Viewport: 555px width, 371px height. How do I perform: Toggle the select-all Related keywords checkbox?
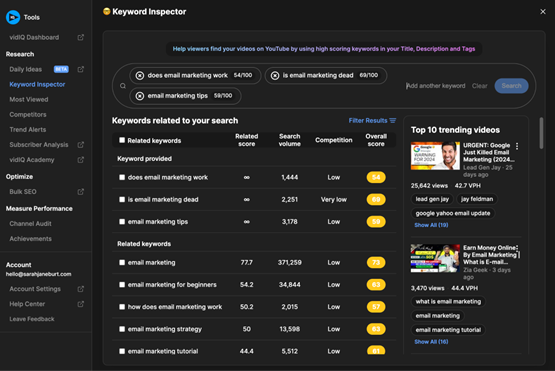tap(122, 140)
